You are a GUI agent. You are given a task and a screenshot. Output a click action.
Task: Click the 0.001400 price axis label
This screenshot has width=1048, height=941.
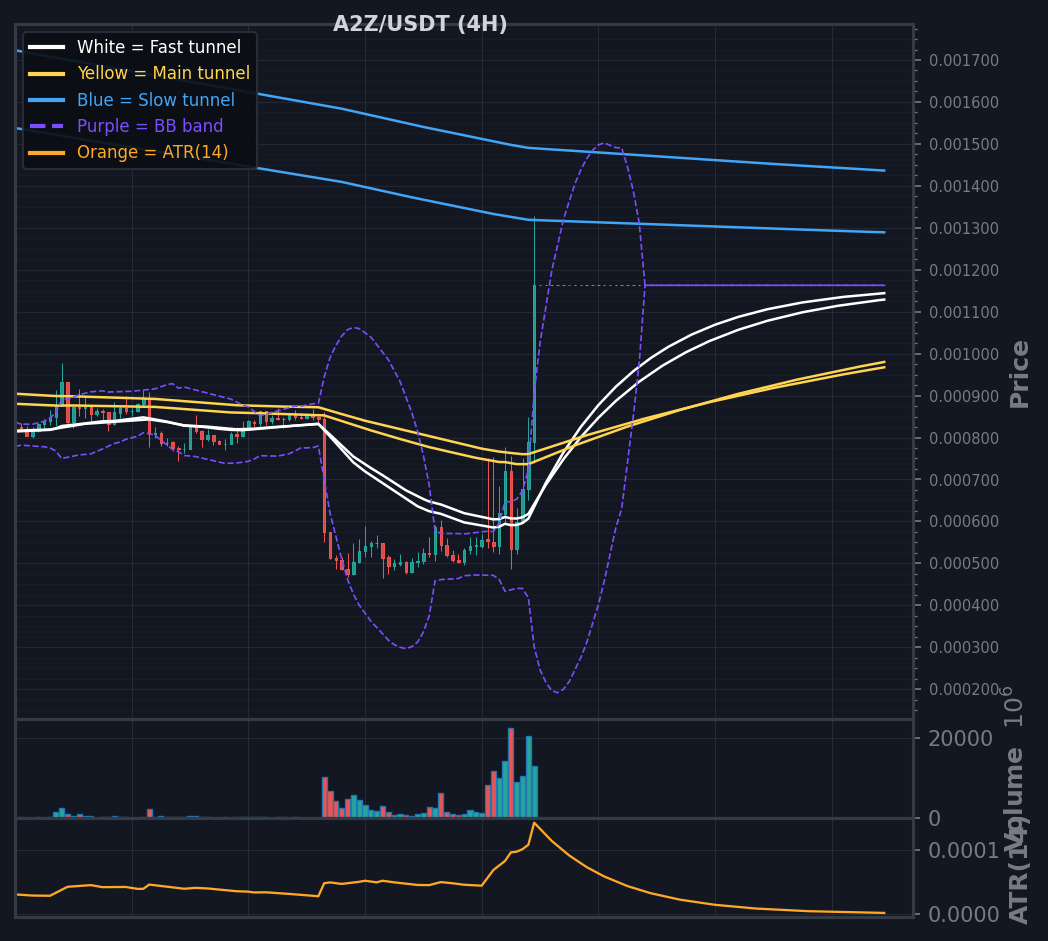pyautogui.click(x=964, y=186)
